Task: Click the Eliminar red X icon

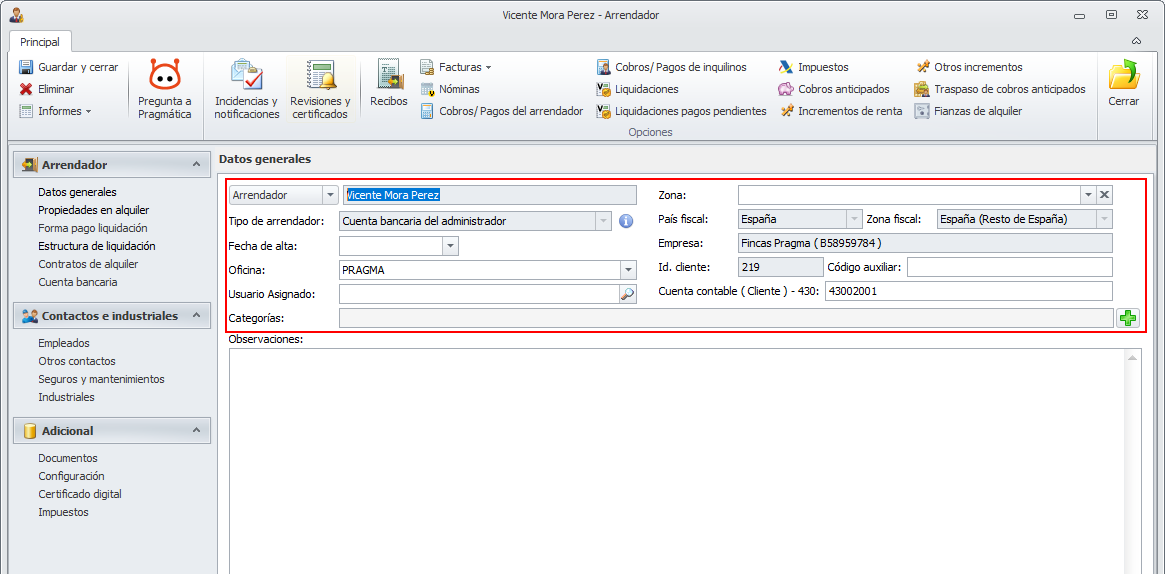Action: point(26,89)
